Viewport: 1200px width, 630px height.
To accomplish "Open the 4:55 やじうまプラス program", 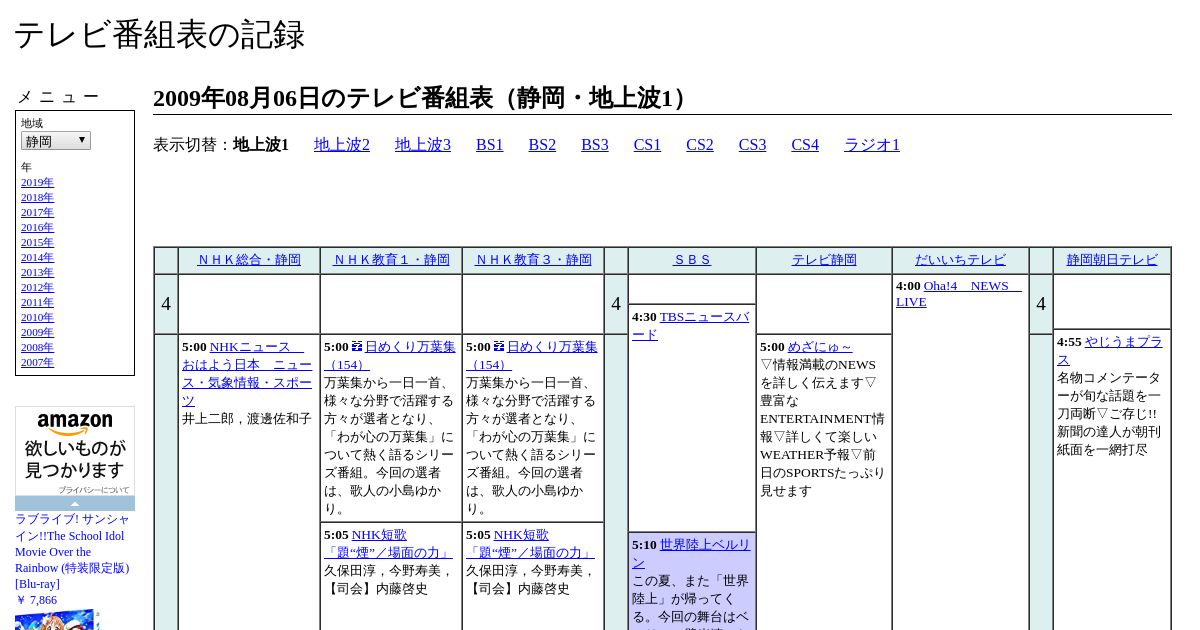I will [x=1110, y=351].
